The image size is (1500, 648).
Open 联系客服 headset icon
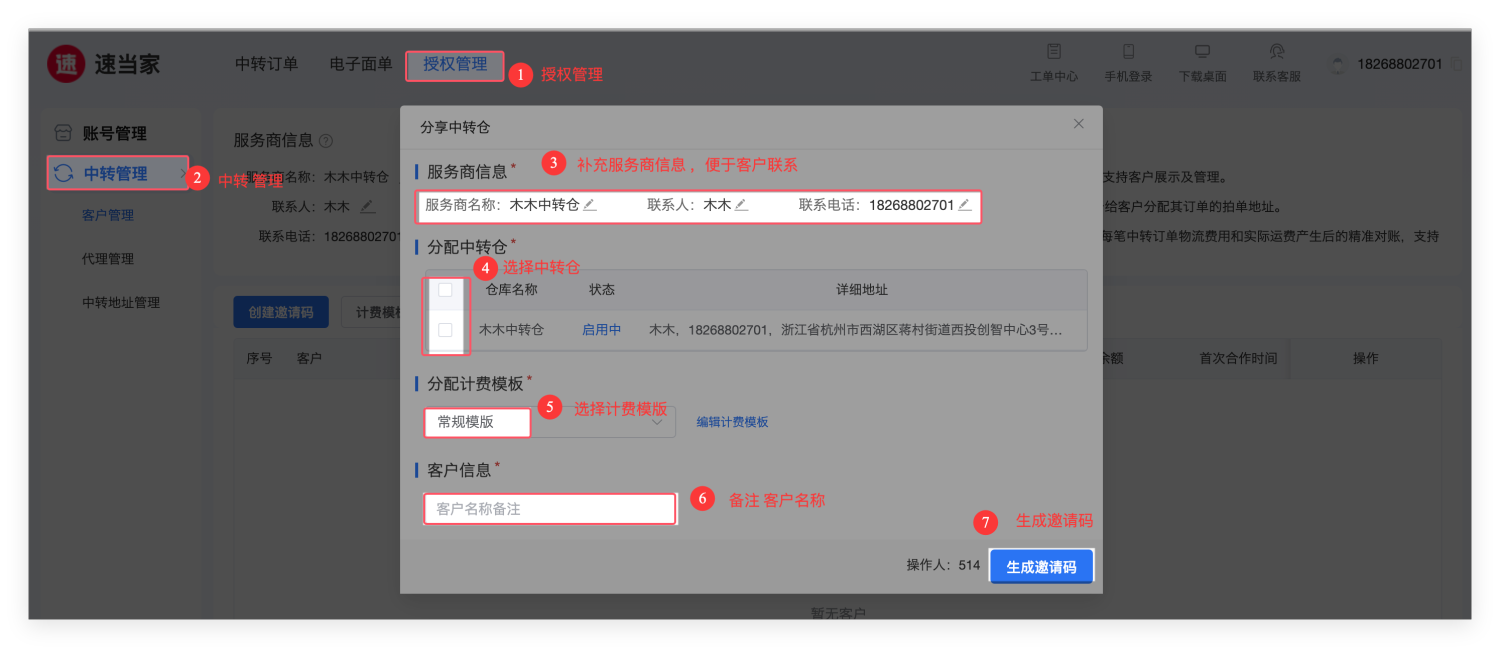(1276, 52)
